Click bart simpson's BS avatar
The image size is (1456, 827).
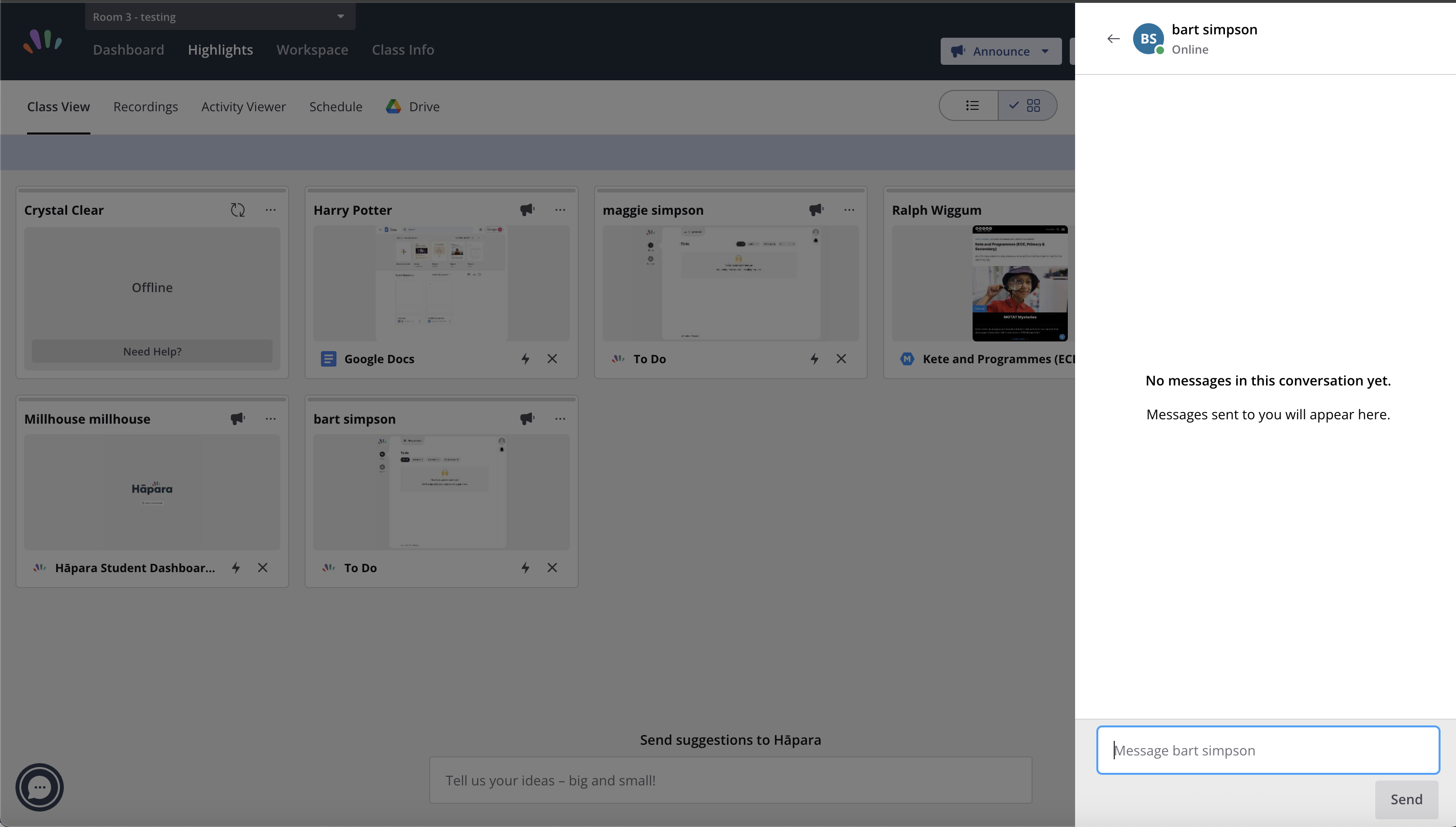click(x=1148, y=39)
